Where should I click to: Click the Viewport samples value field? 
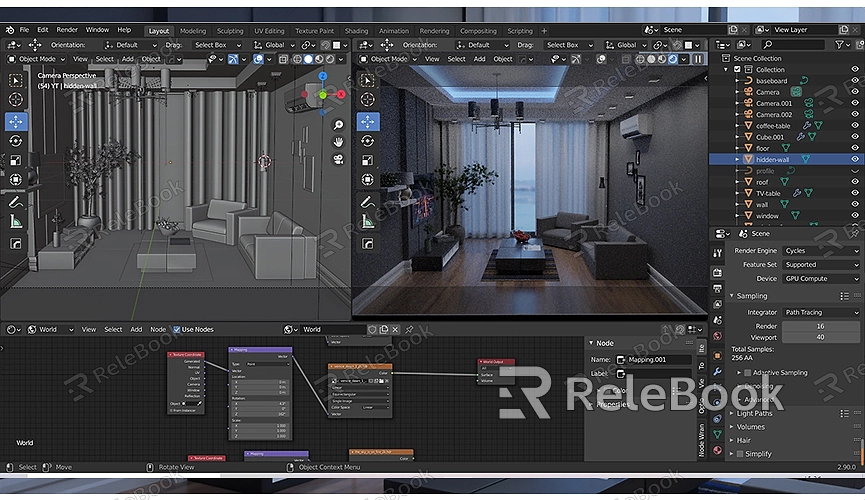coord(821,337)
